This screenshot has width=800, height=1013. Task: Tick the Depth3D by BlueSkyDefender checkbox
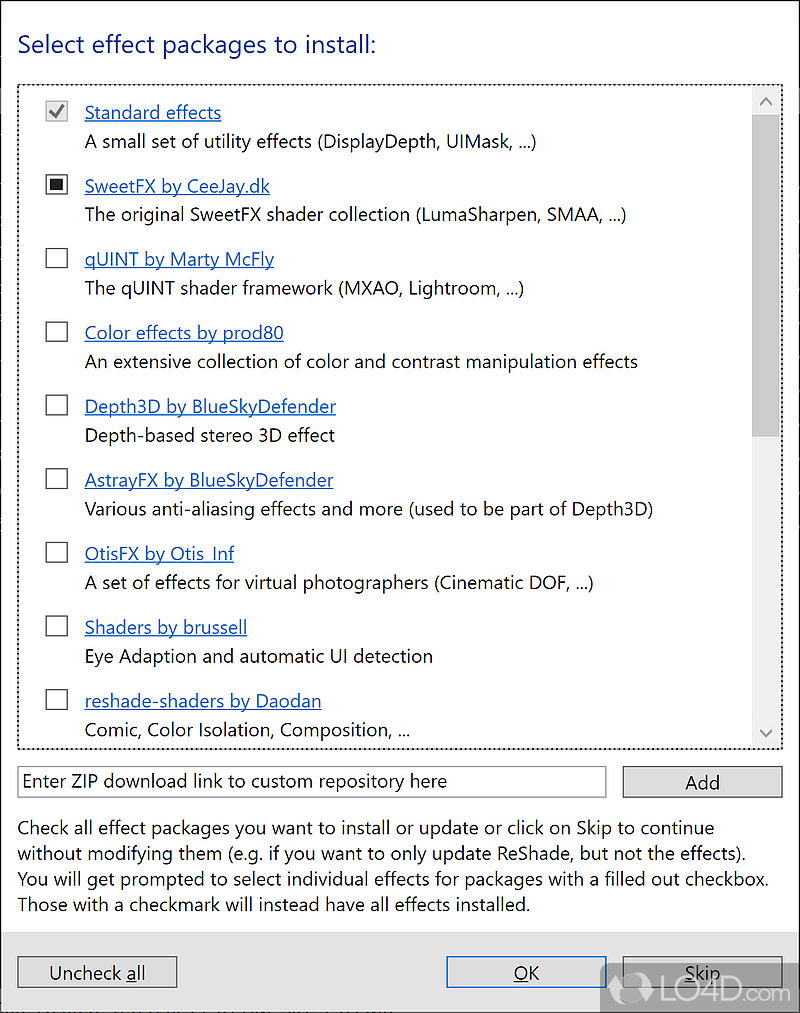pyautogui.click(x=57, y=406)
